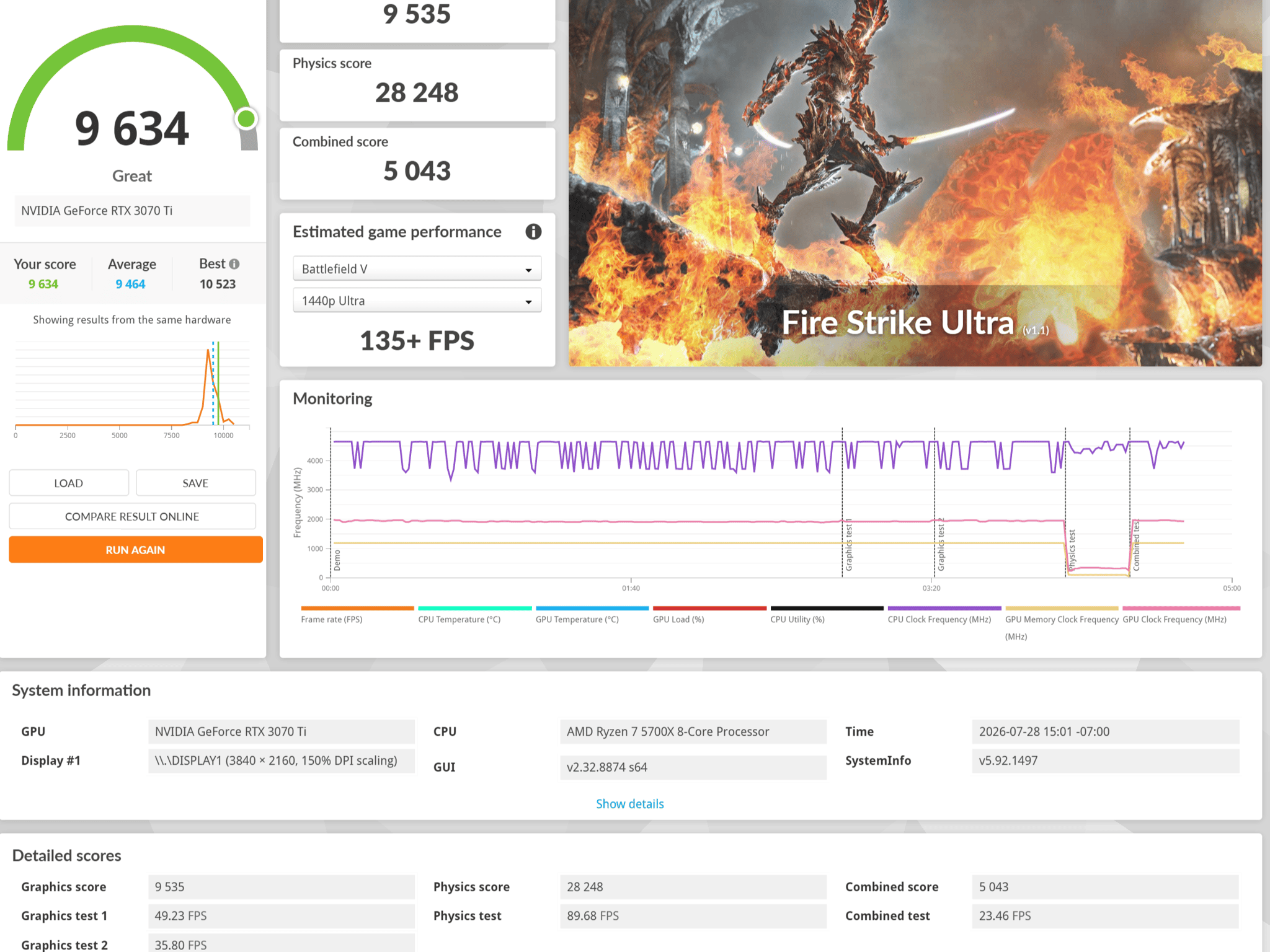Viewport: 1270px width, 952px height.
Task: Click the Fire Strike Ultra benchmark image
Action: (x=915, y=183)
